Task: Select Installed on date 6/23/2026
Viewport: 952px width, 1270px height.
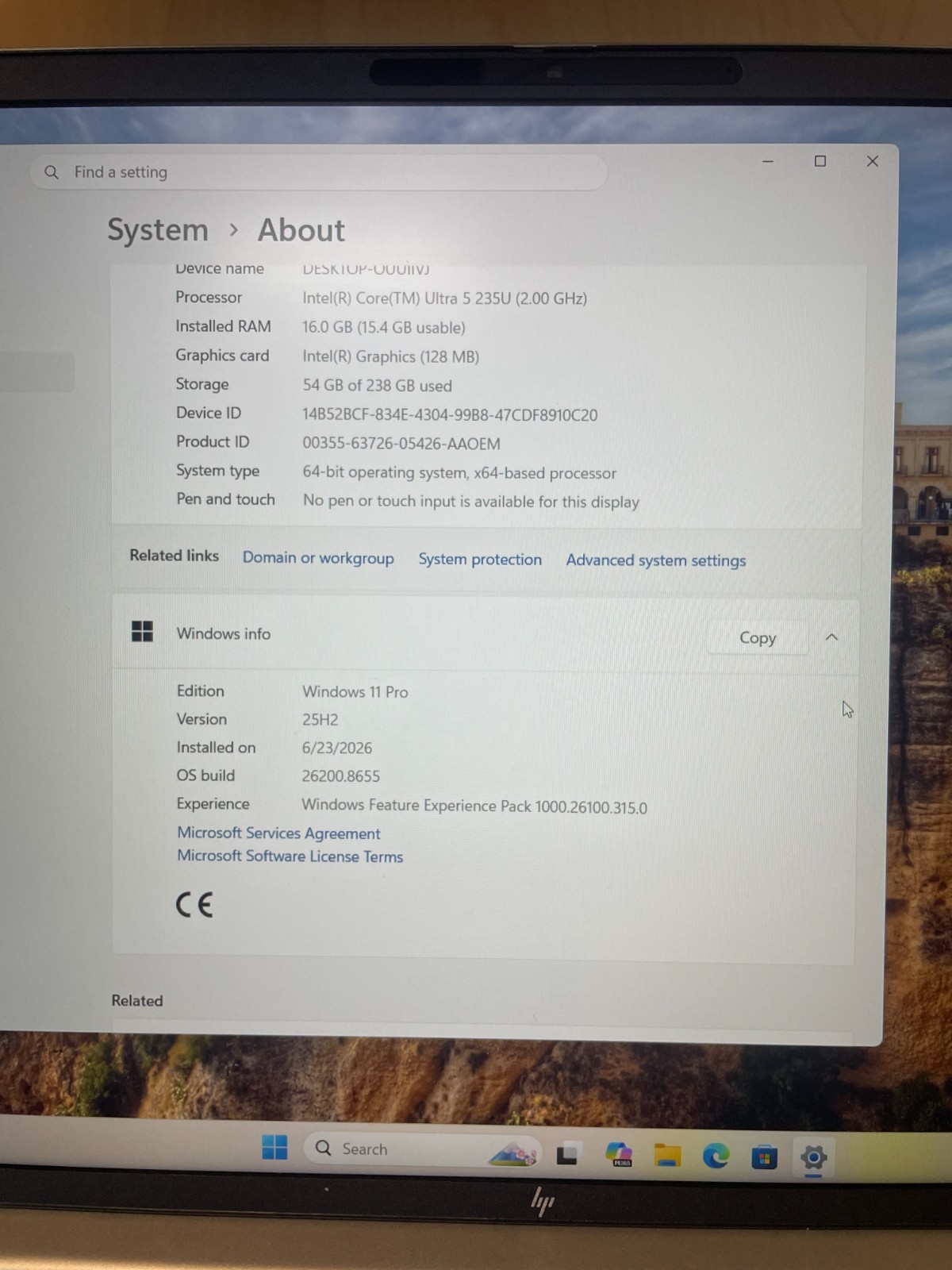Action: (x=337, y=749)
